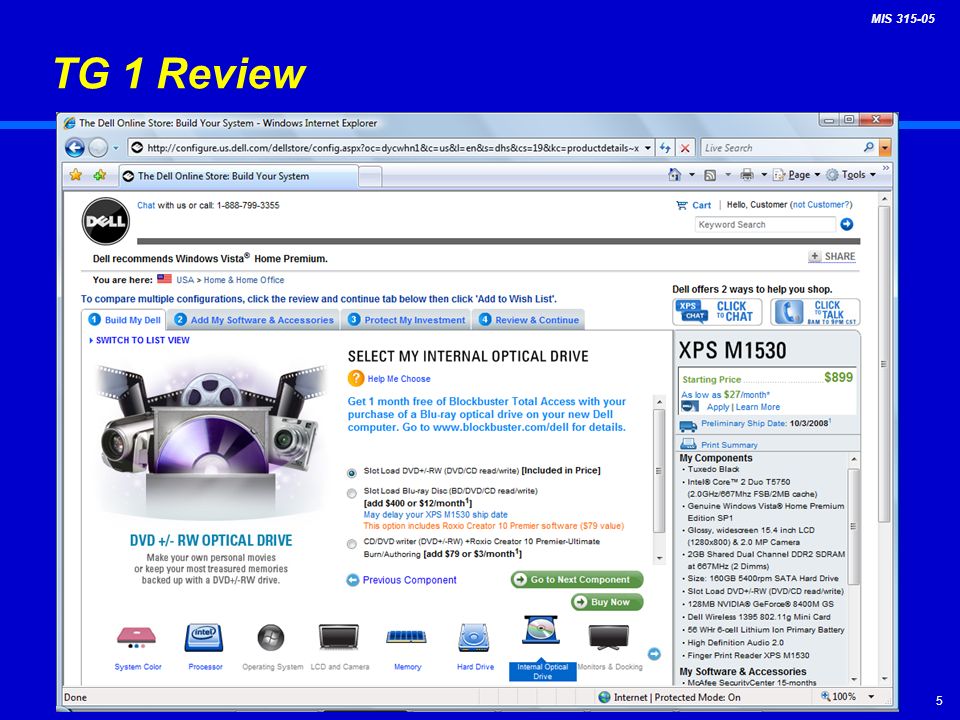Click the Help Me Choose question icon

point(356,378)
